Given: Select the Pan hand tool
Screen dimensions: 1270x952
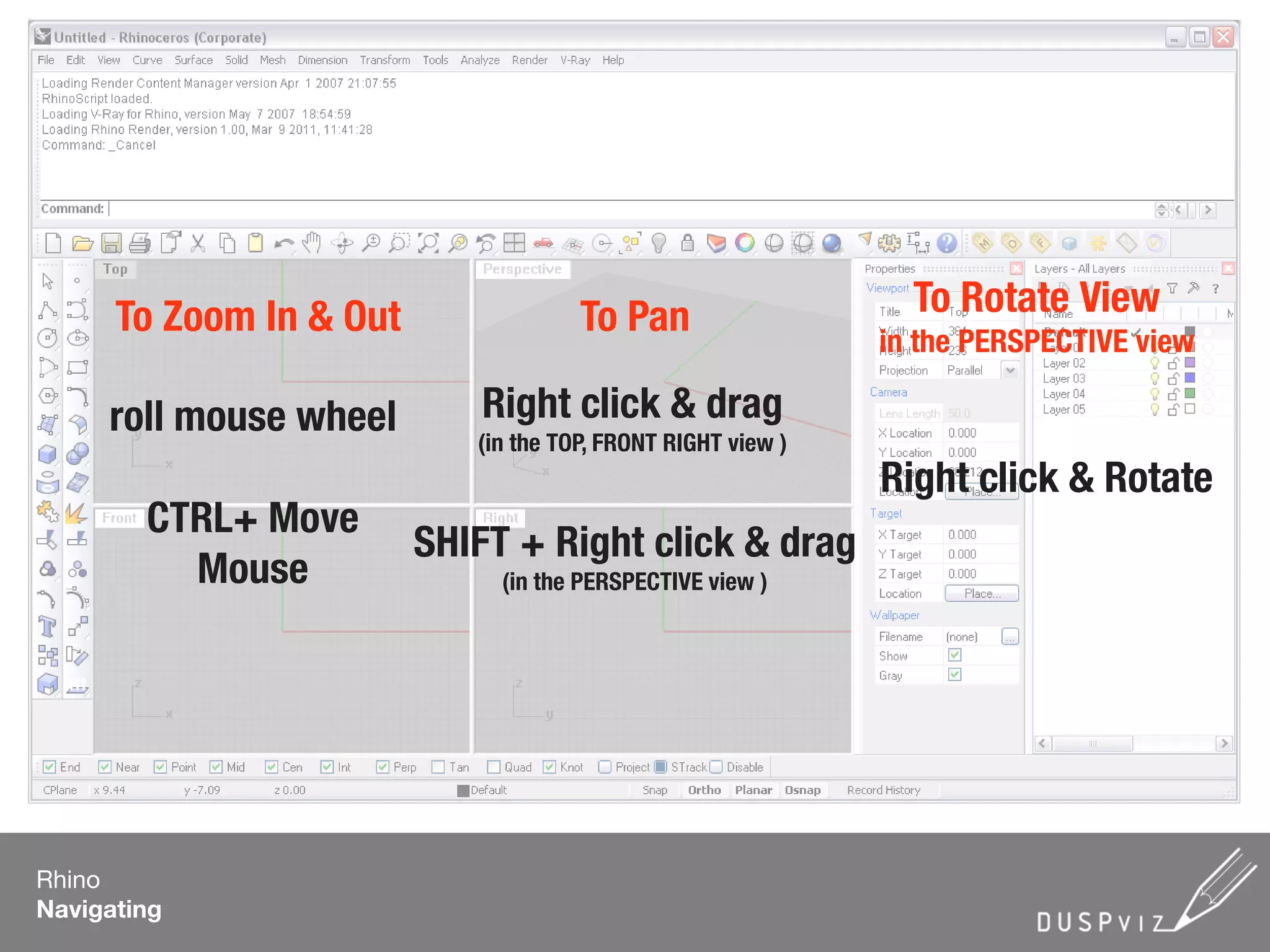Looking at the screenshot, I should [x=312, y=243].
